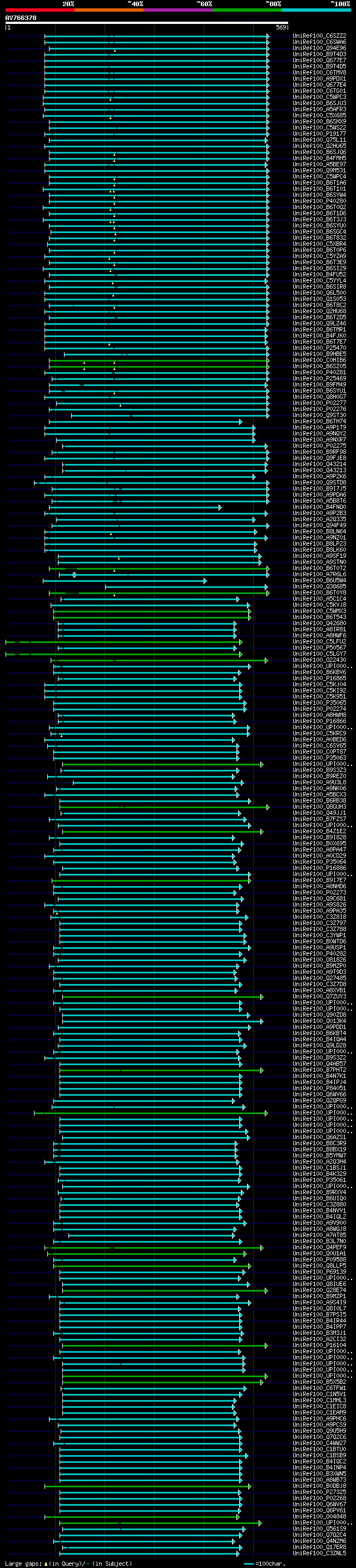
Task: Click label UniRef100_B6T0T2
Action: 319,568
